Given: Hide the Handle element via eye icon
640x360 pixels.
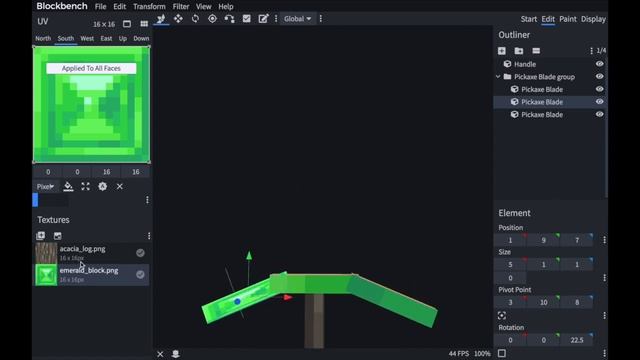Looking at the screenshot, I should click(x=600, y=64).
